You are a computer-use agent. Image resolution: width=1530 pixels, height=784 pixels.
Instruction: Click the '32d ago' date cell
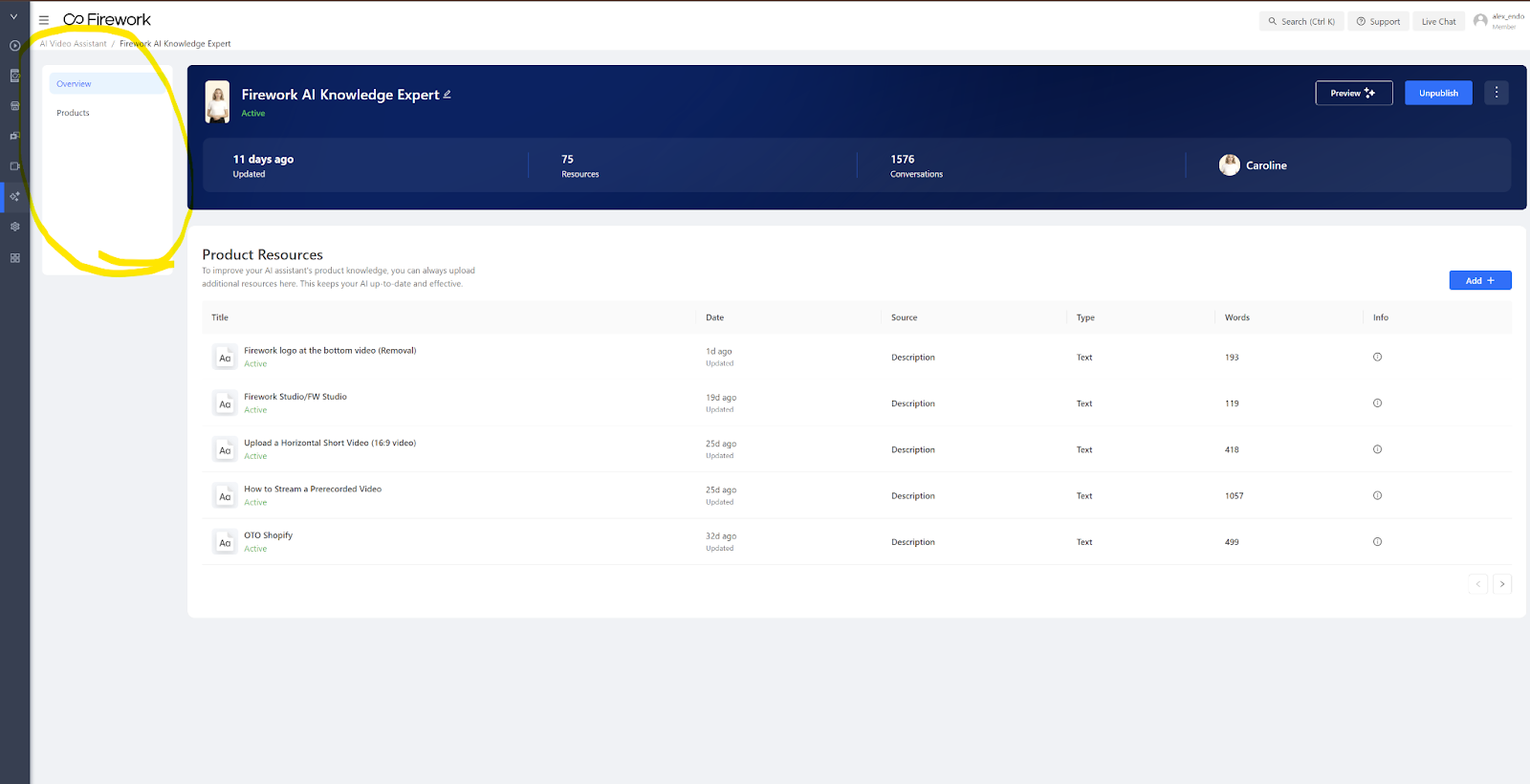click(721, 536)
